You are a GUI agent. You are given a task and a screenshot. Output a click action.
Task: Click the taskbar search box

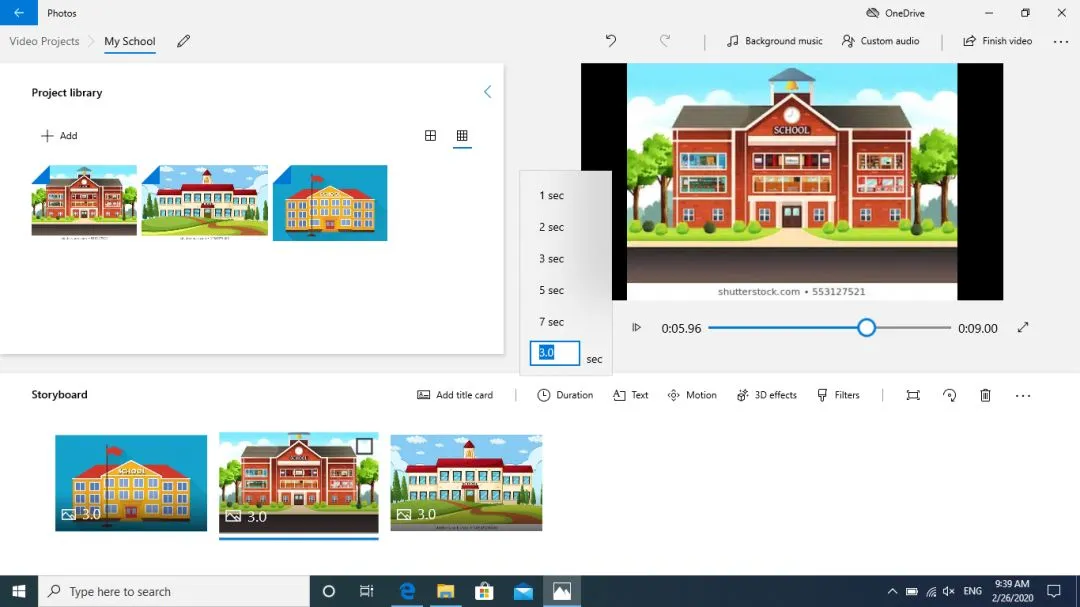(174, 591)
